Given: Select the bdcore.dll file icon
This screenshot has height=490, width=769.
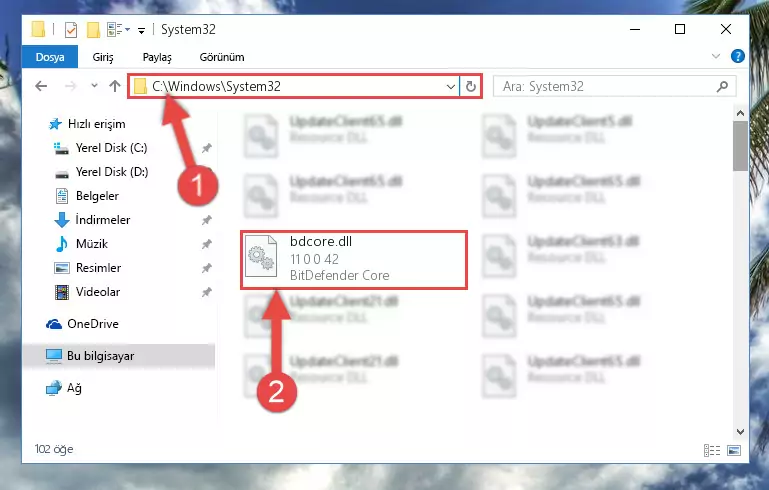Looking at the screenshot, I should pos(261,256).
